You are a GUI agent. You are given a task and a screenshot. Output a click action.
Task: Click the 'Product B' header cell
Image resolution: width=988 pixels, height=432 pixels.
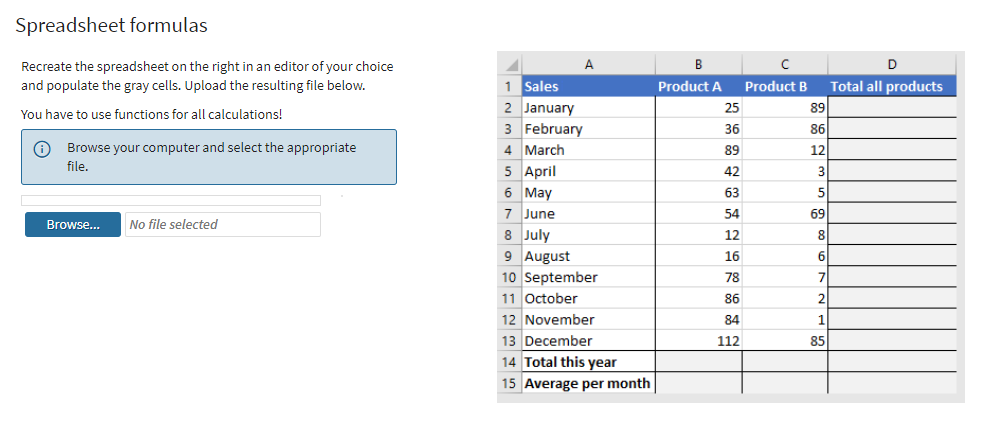click(x=784, y=87)
